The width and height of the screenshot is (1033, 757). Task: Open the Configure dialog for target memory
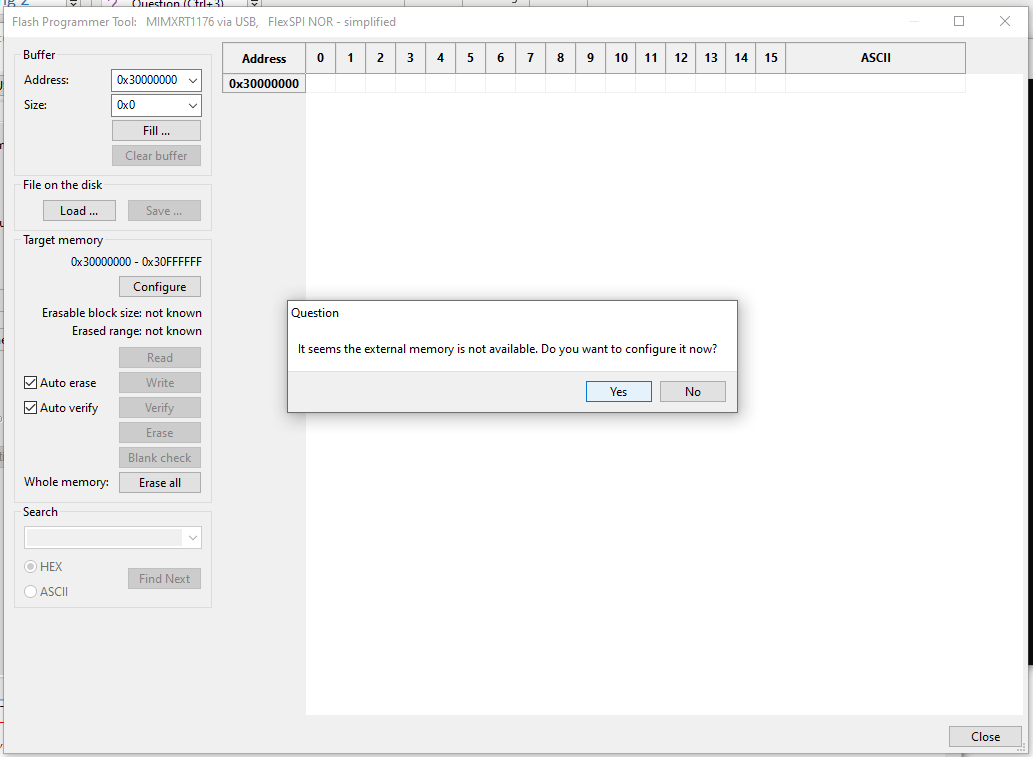coord(159,286)
